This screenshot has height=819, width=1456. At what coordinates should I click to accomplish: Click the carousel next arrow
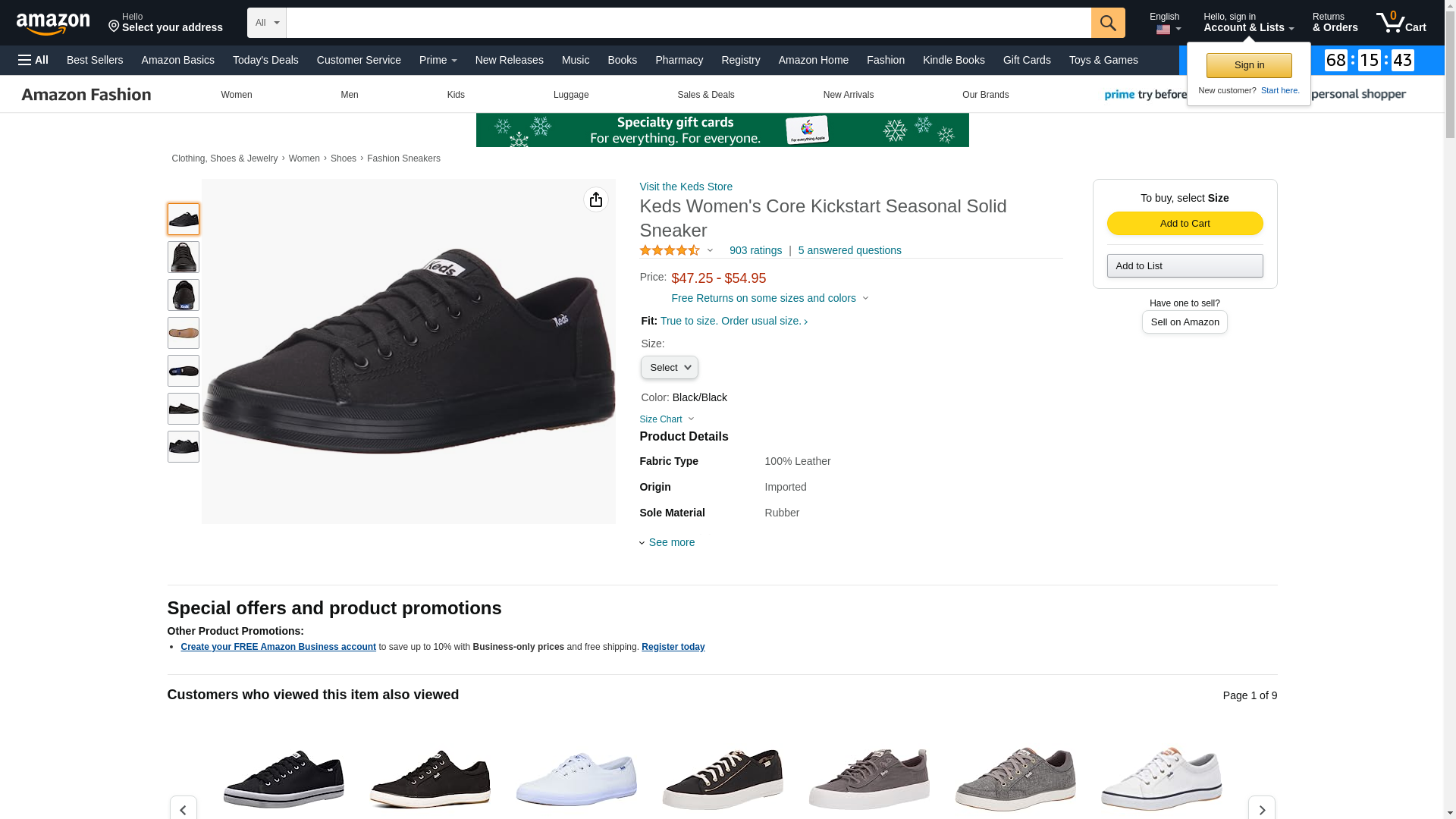[1261, 809]
